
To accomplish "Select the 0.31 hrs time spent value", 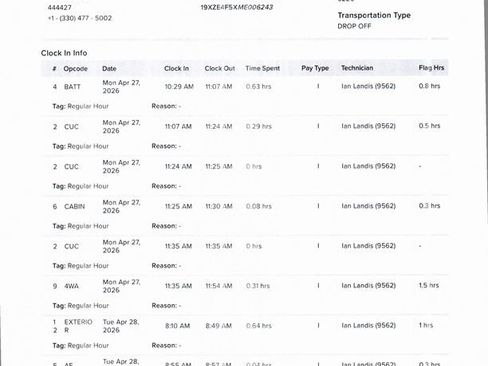I will (258, 286).
